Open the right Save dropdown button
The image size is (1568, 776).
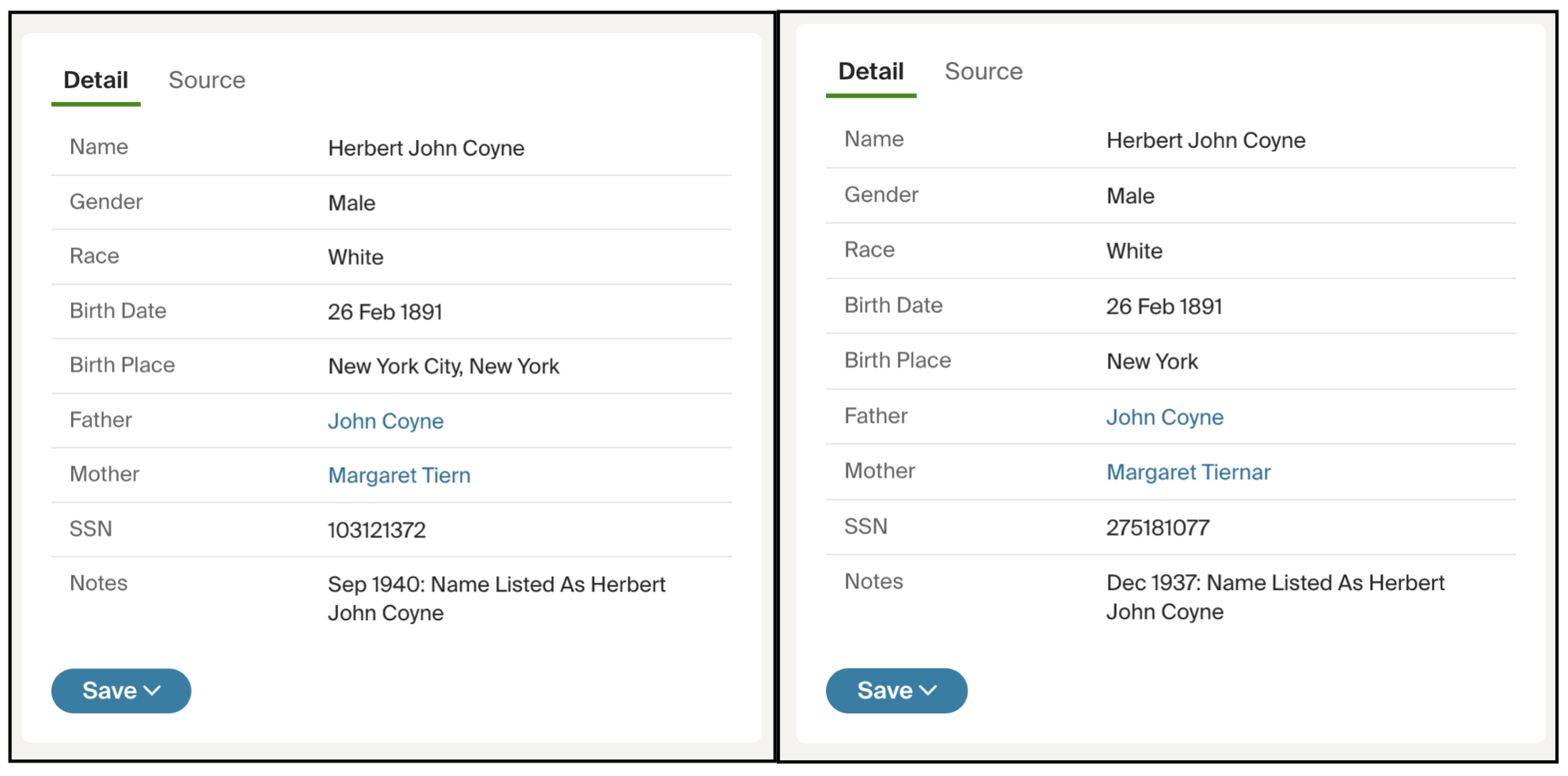(x=896, y=690)
